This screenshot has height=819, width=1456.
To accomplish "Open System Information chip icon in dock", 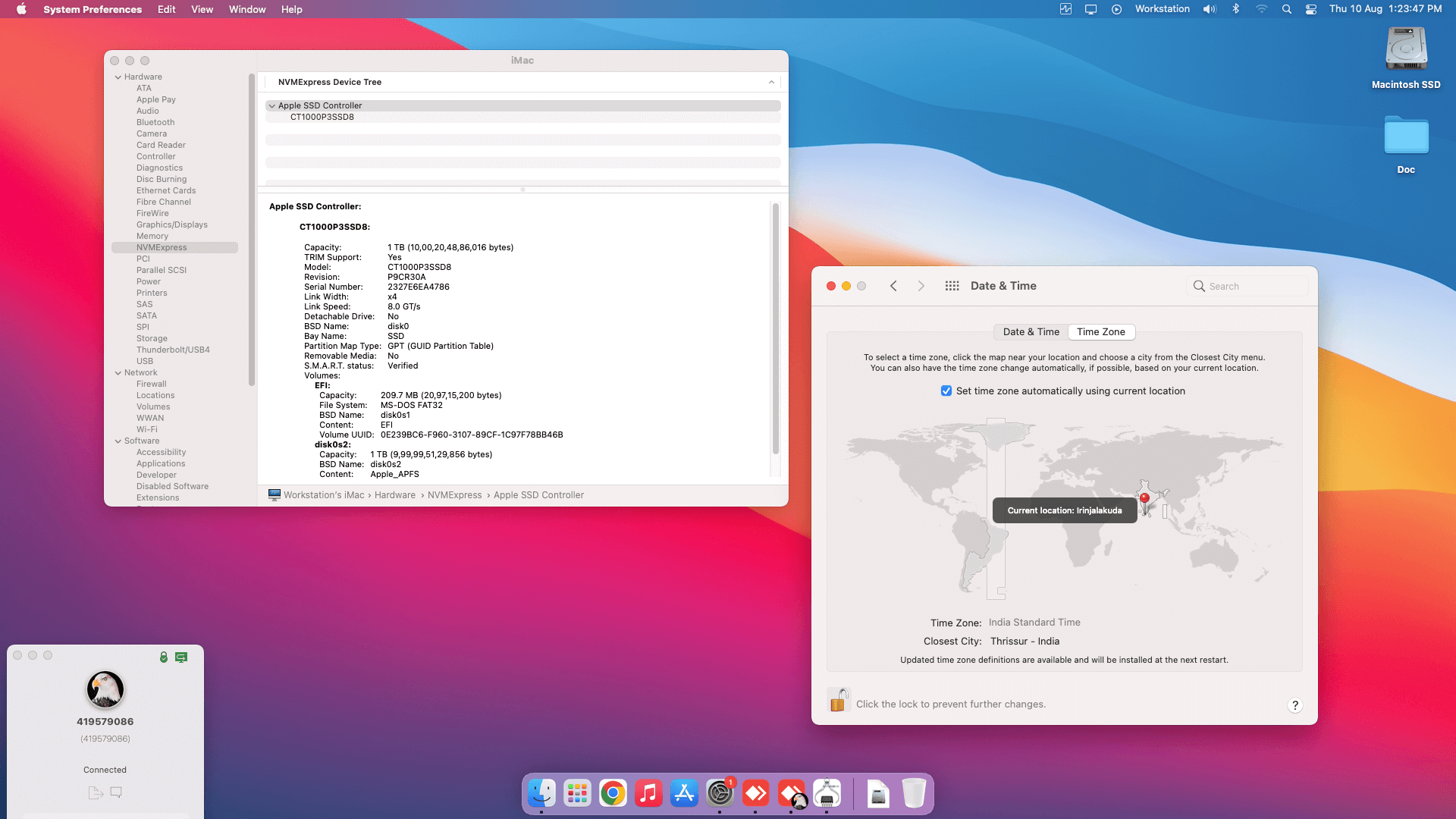I will click(827, 793).
